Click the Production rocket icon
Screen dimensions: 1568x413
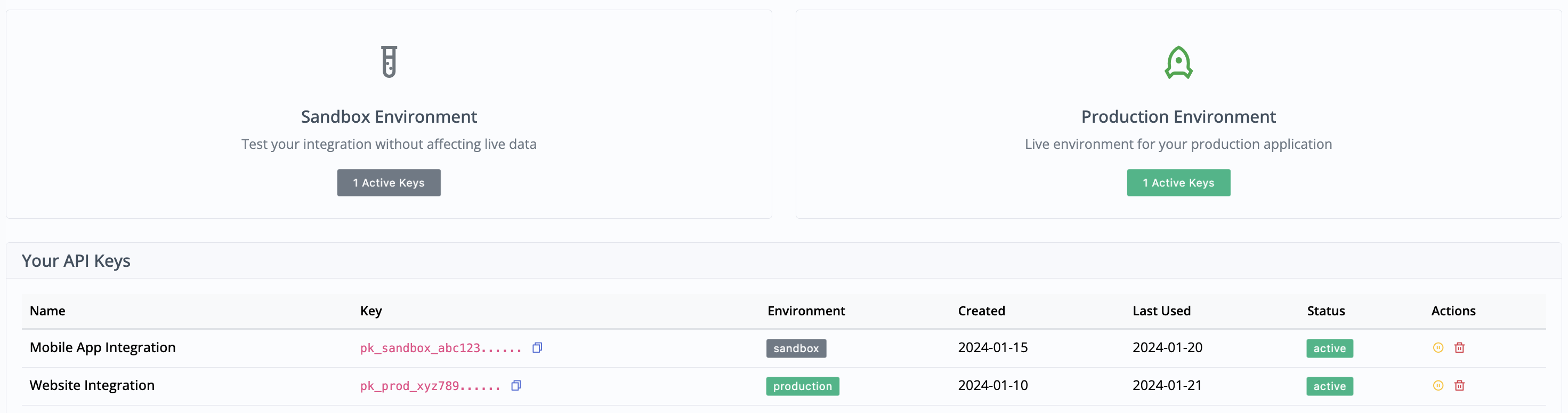point(1178,62)
